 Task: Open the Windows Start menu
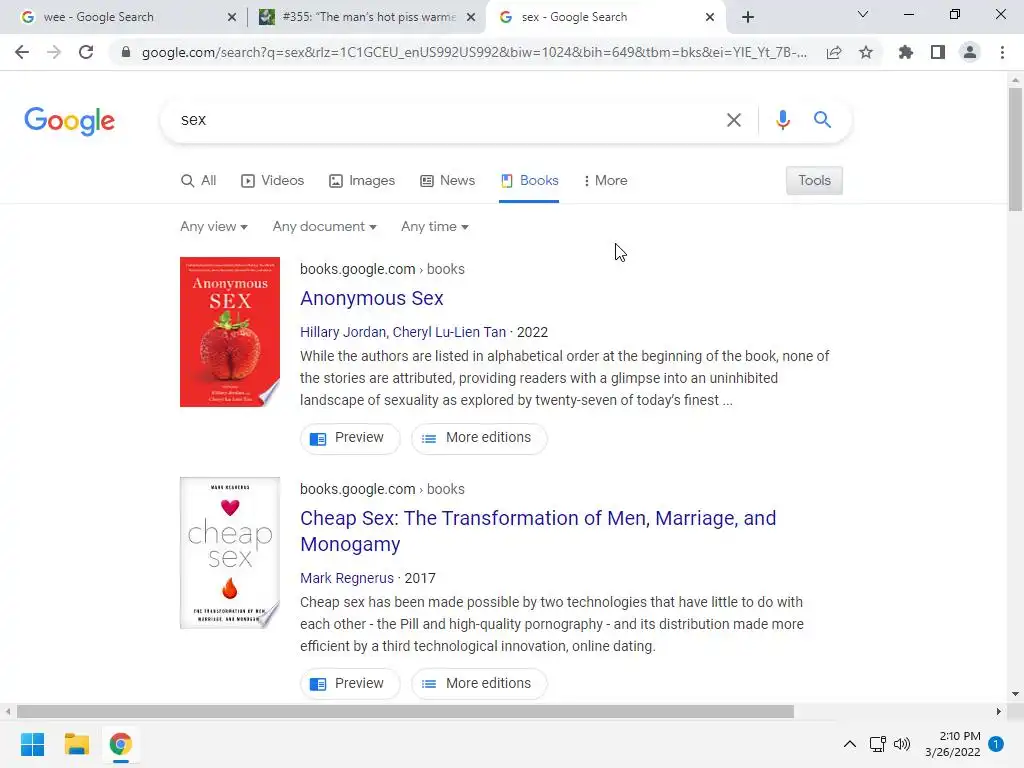(32, 744)
